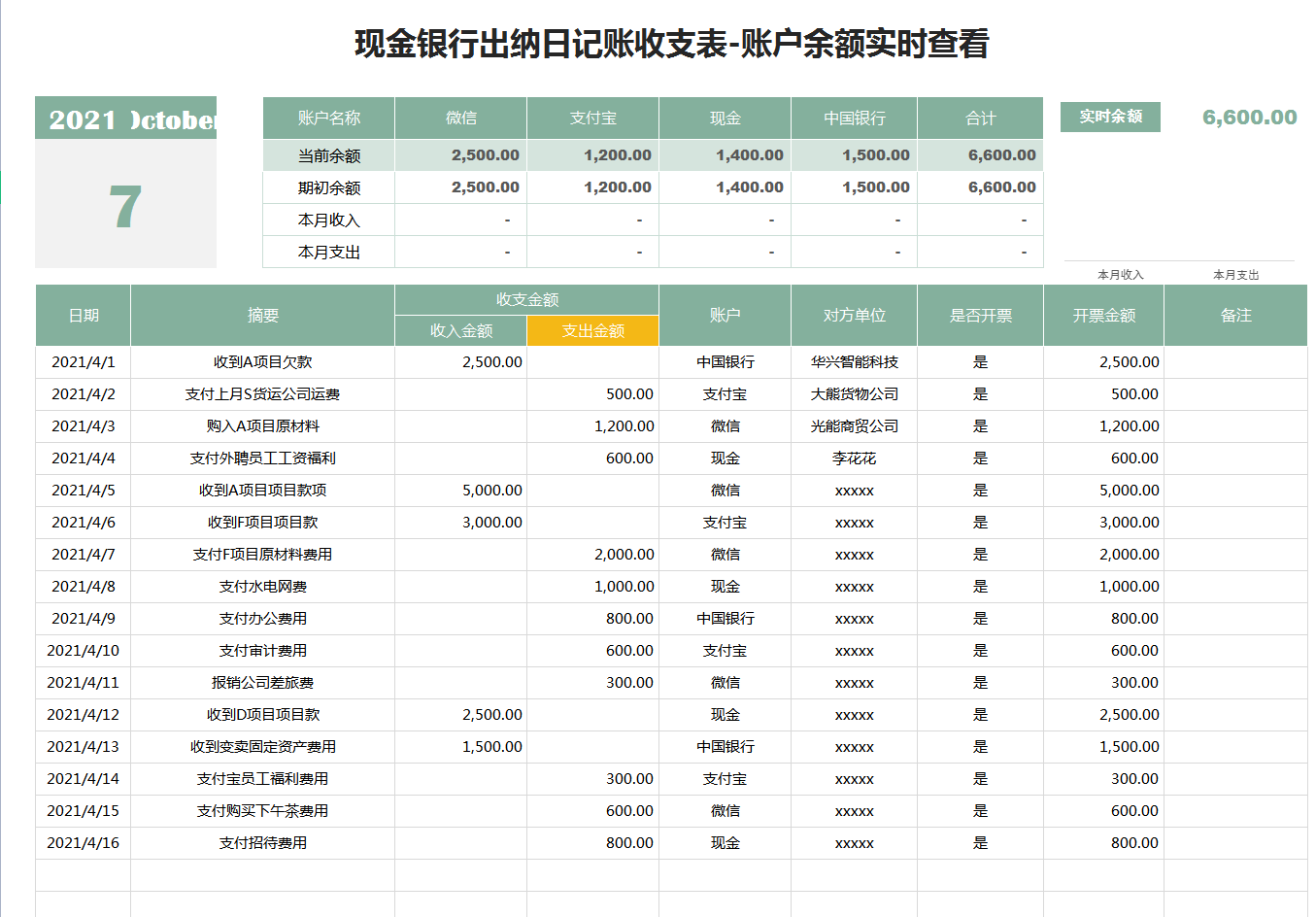Viewport: 1316px width, 917px height.
Task: Select the day number 7 cell
Action: pos(125,205)
